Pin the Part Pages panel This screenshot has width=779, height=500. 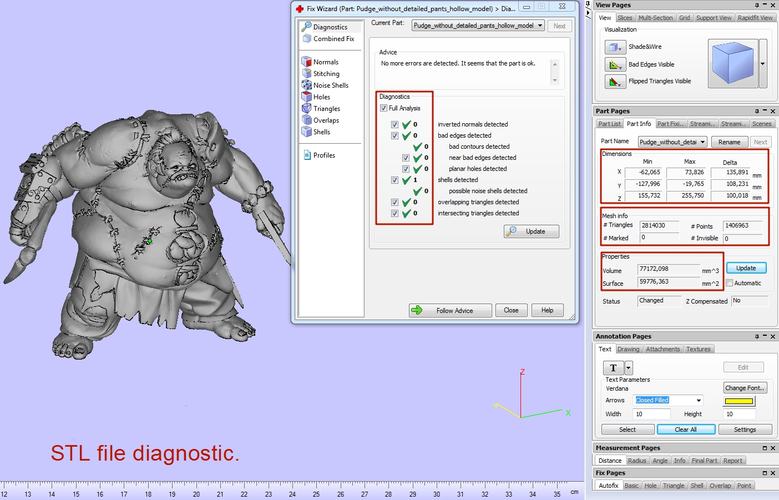pyautogui.click(x=757, y=111)
